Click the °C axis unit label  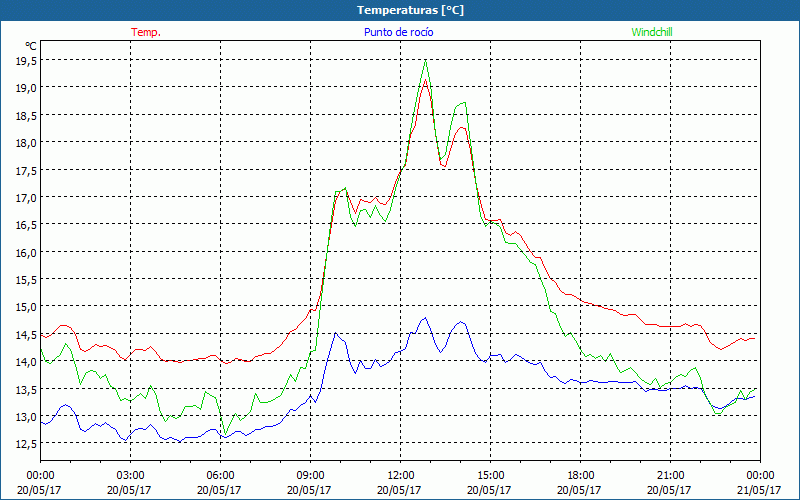(x=31, y=46)
